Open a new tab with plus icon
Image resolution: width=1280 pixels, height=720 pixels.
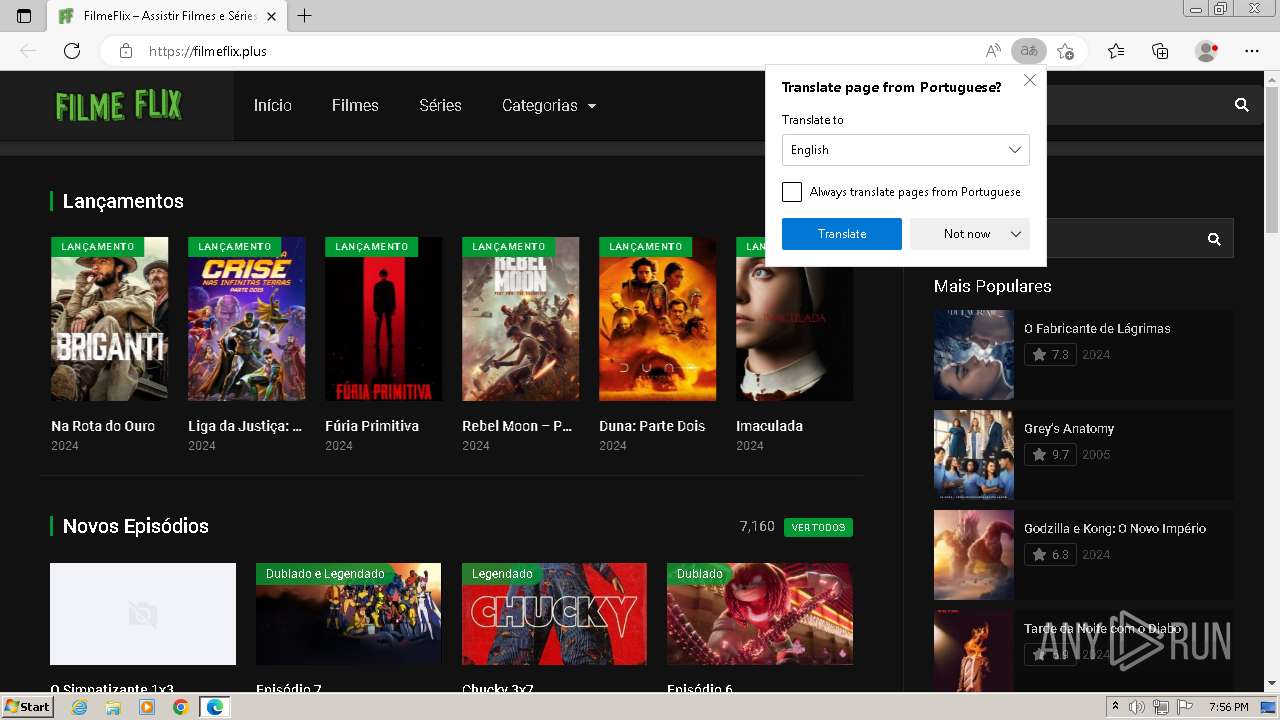(305, 15)
